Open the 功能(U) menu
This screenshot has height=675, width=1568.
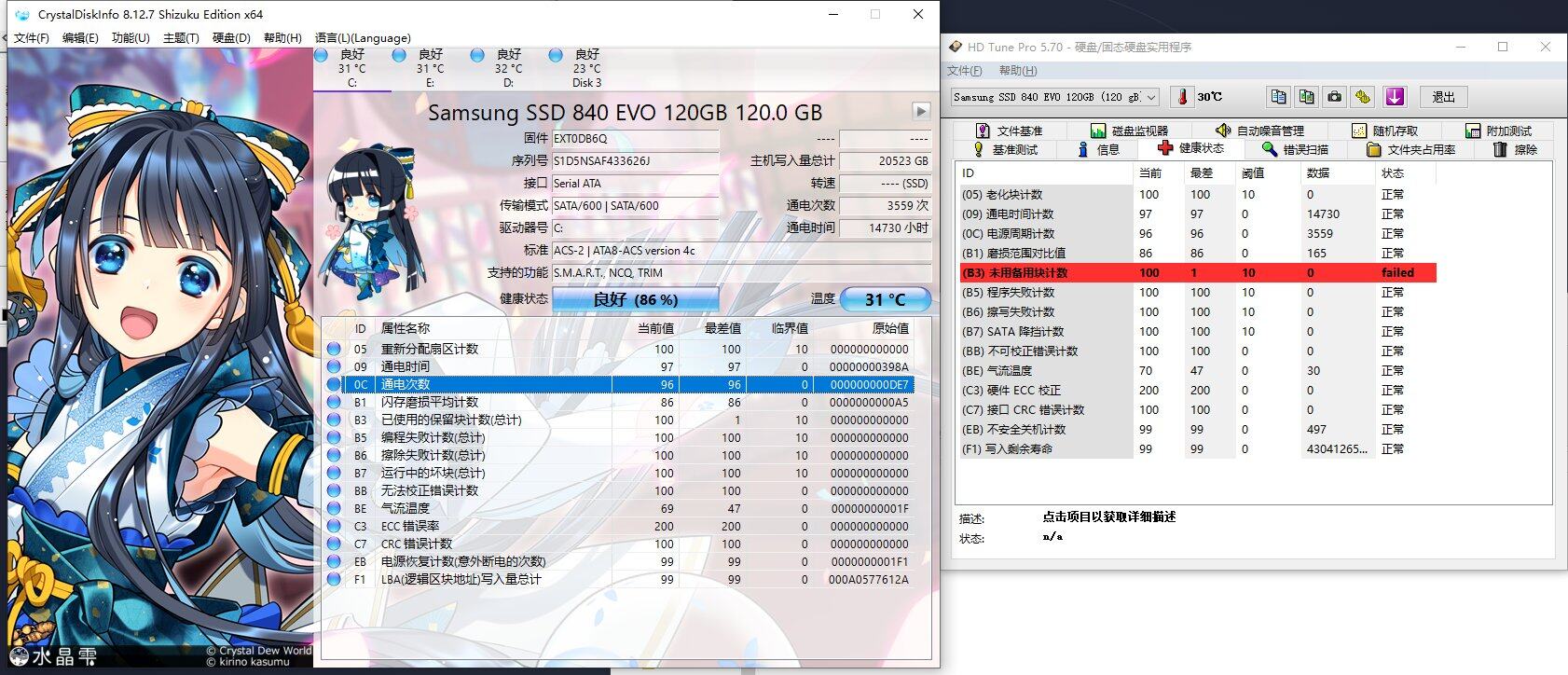(131, 38)
